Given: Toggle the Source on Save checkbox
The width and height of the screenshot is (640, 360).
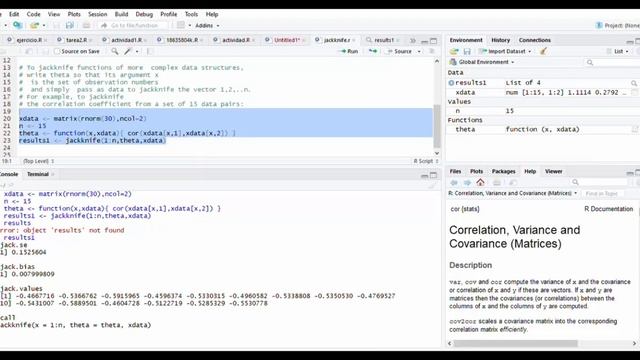Looking at the screenshot, I should click(57, 51).
